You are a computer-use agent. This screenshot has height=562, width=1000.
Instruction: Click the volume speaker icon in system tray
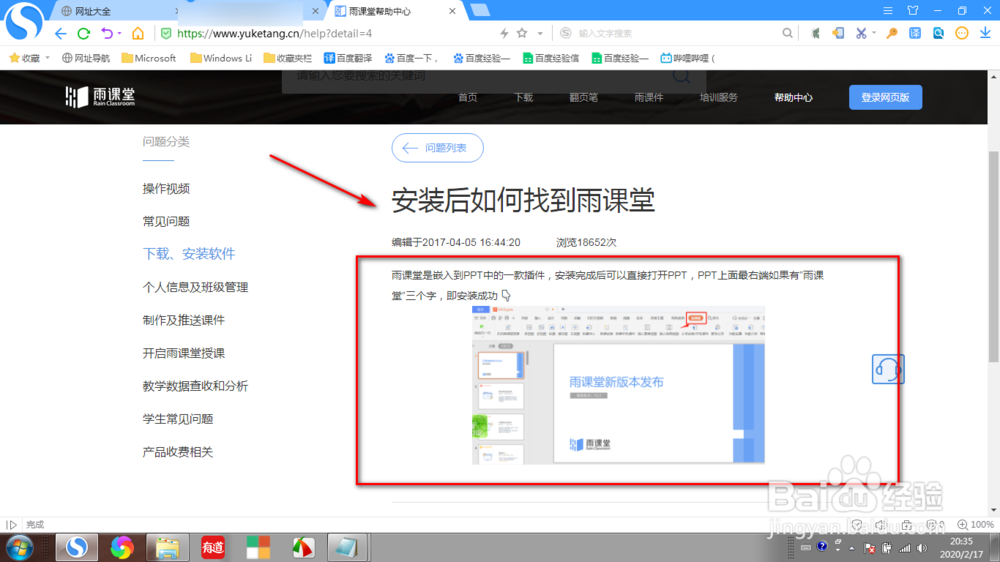pos(922,548)
